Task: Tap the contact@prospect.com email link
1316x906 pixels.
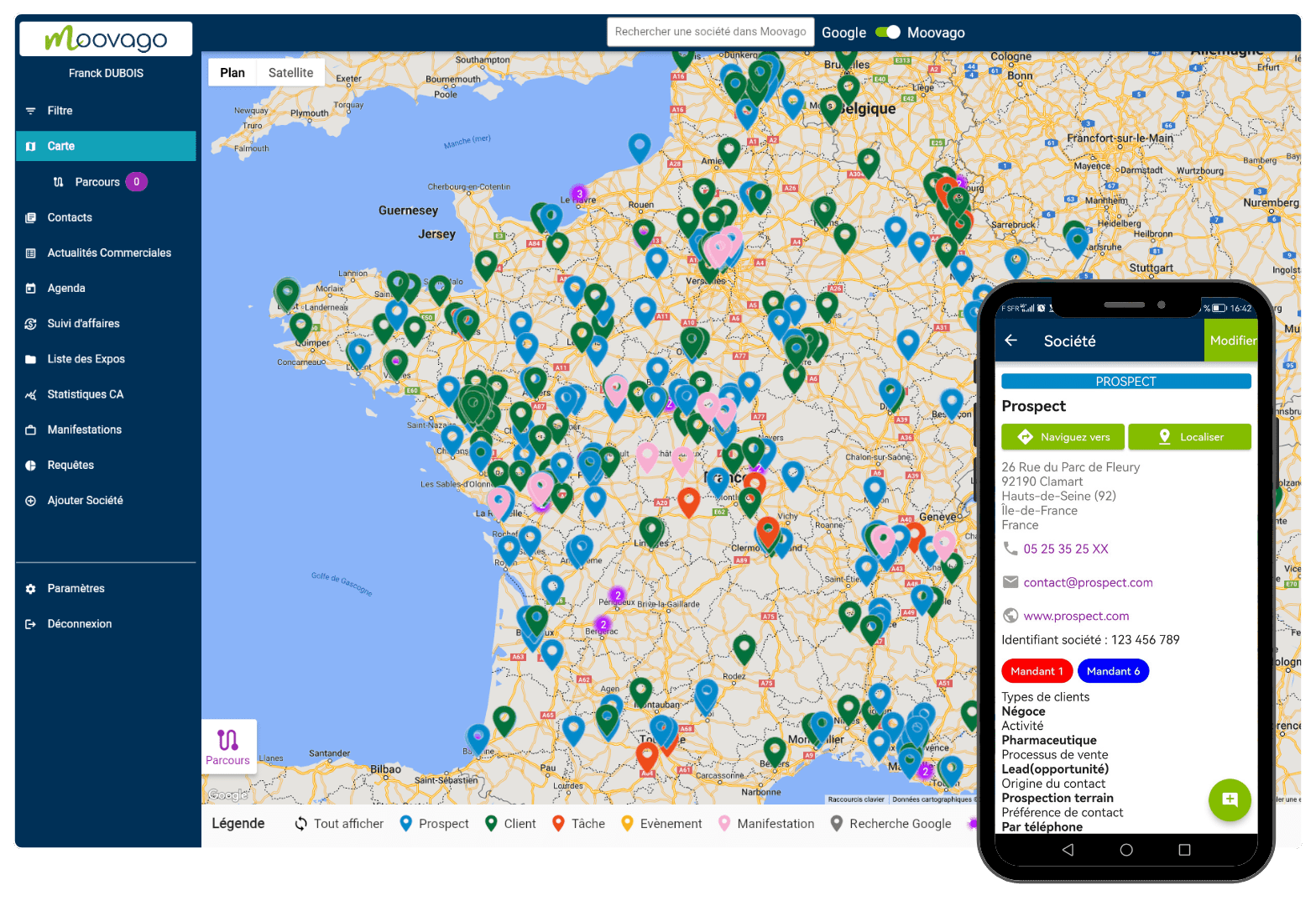Action: [1088, 582]
